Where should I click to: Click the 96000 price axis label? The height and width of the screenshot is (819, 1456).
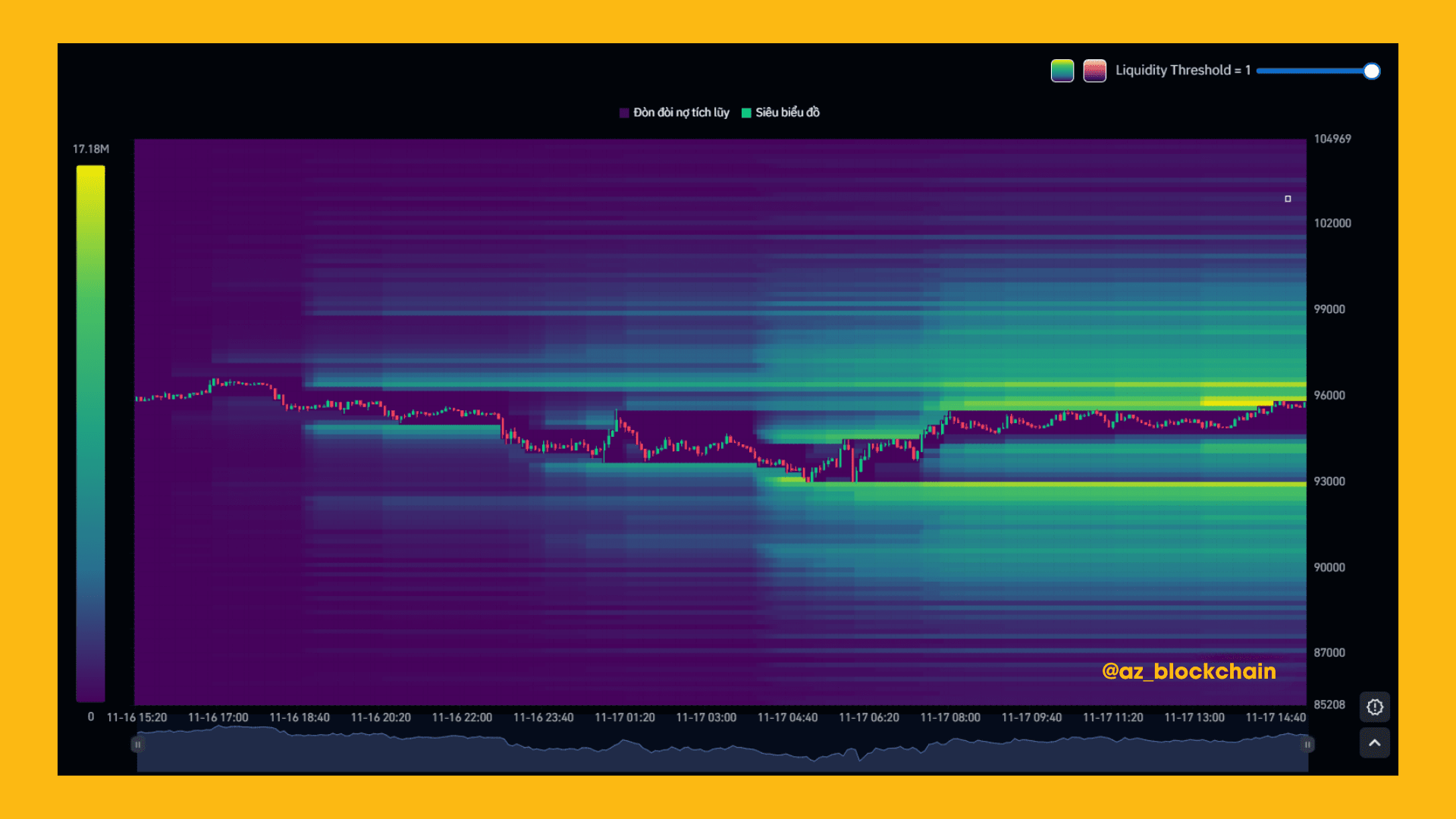(x=1329, y=395)
